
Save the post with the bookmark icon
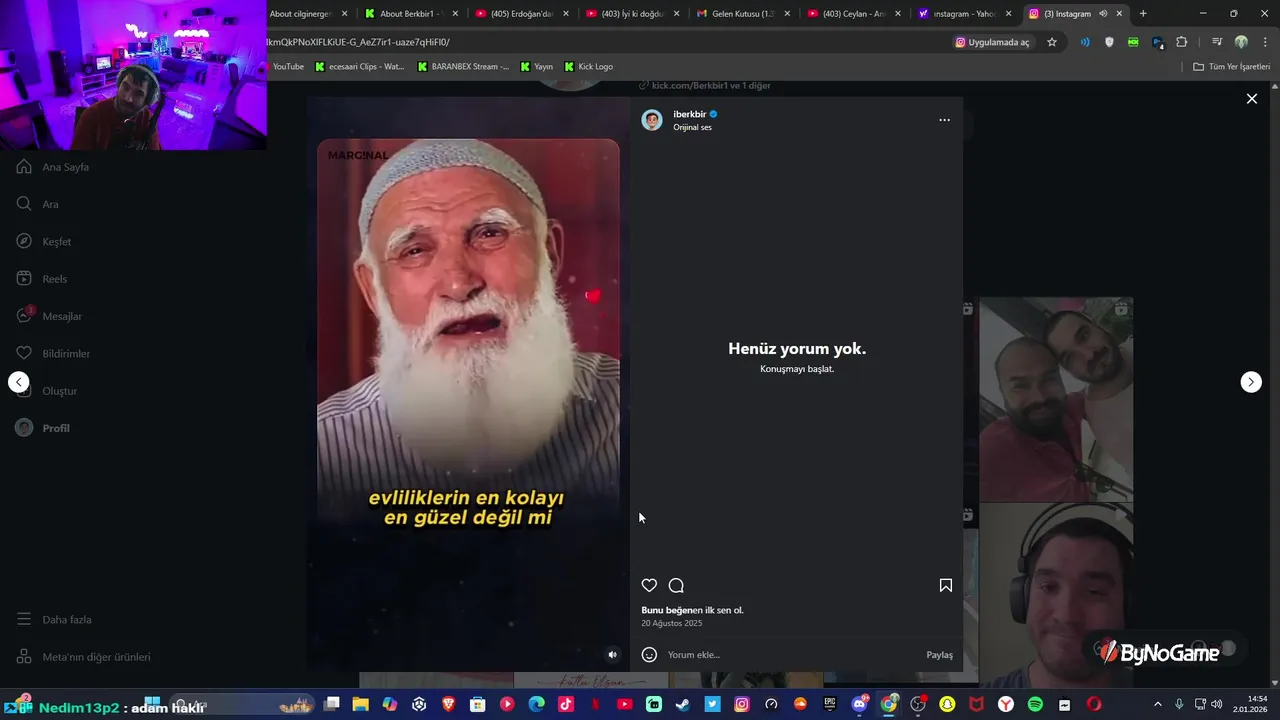[945, 585]
